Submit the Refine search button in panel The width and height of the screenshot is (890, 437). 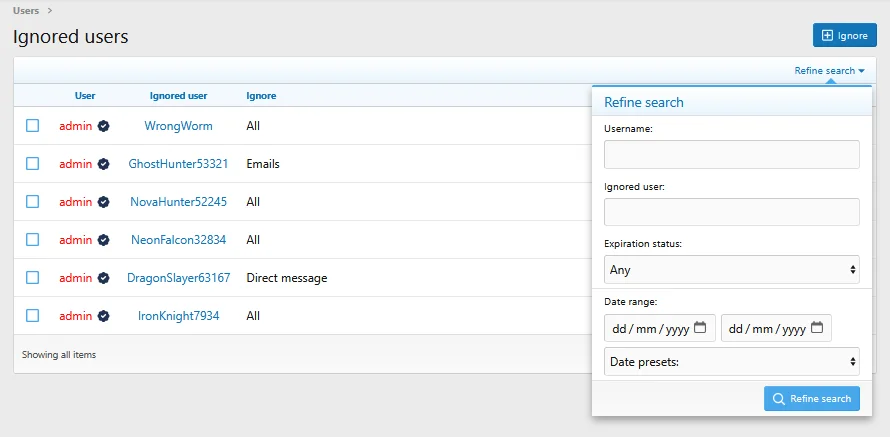tap(812, 398)
